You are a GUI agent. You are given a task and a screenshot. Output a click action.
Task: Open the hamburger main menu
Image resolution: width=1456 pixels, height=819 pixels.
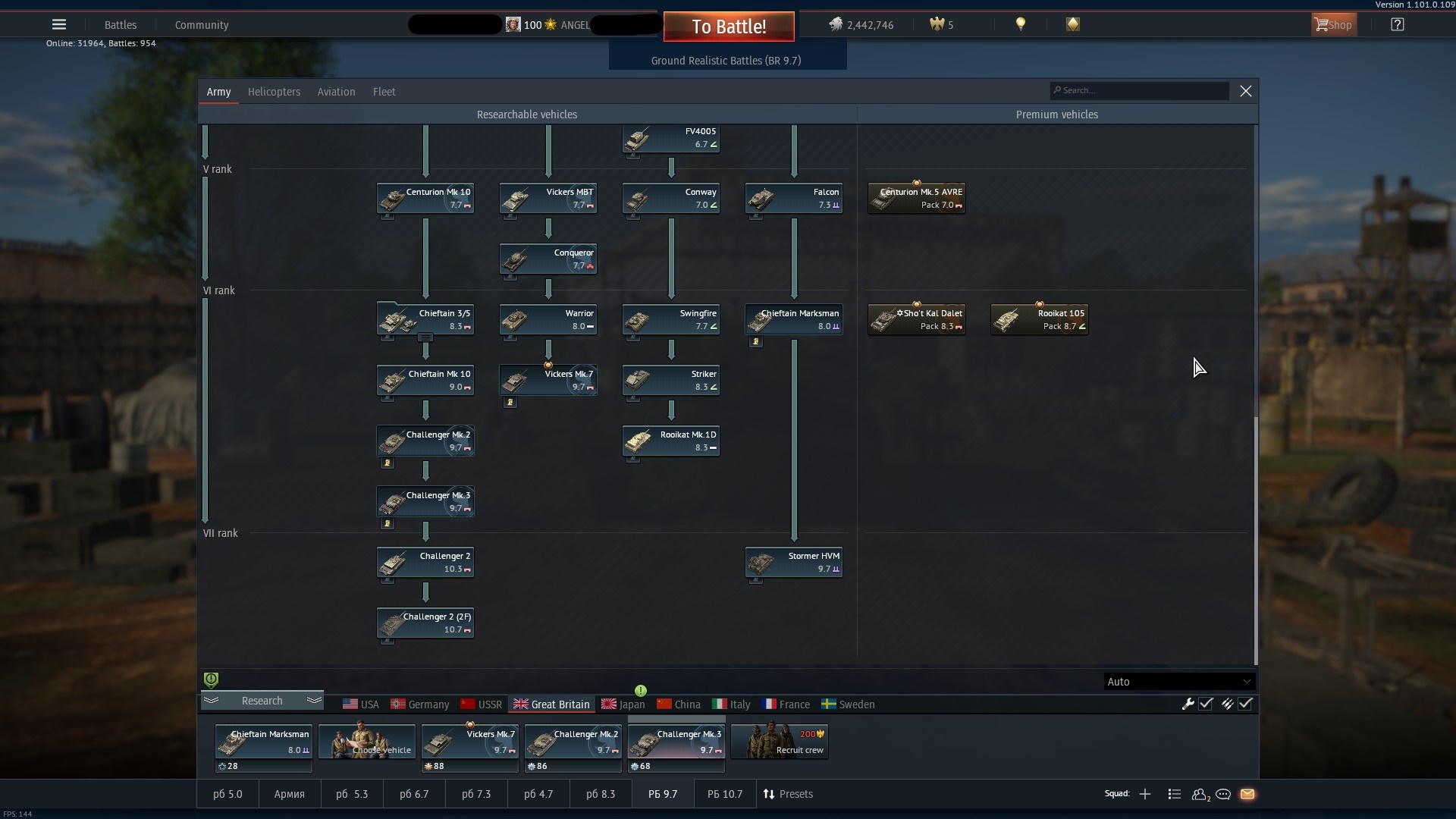click(59, 24)
